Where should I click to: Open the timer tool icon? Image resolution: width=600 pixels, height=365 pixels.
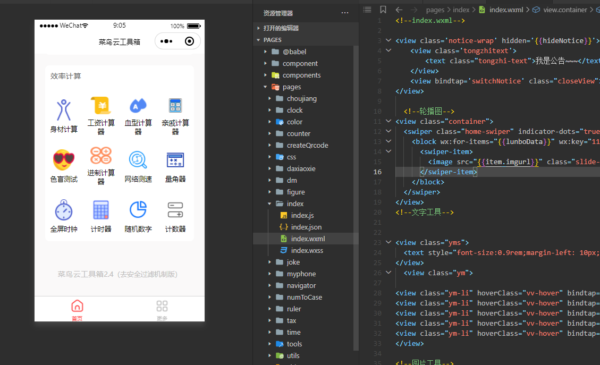coord(101,210)
